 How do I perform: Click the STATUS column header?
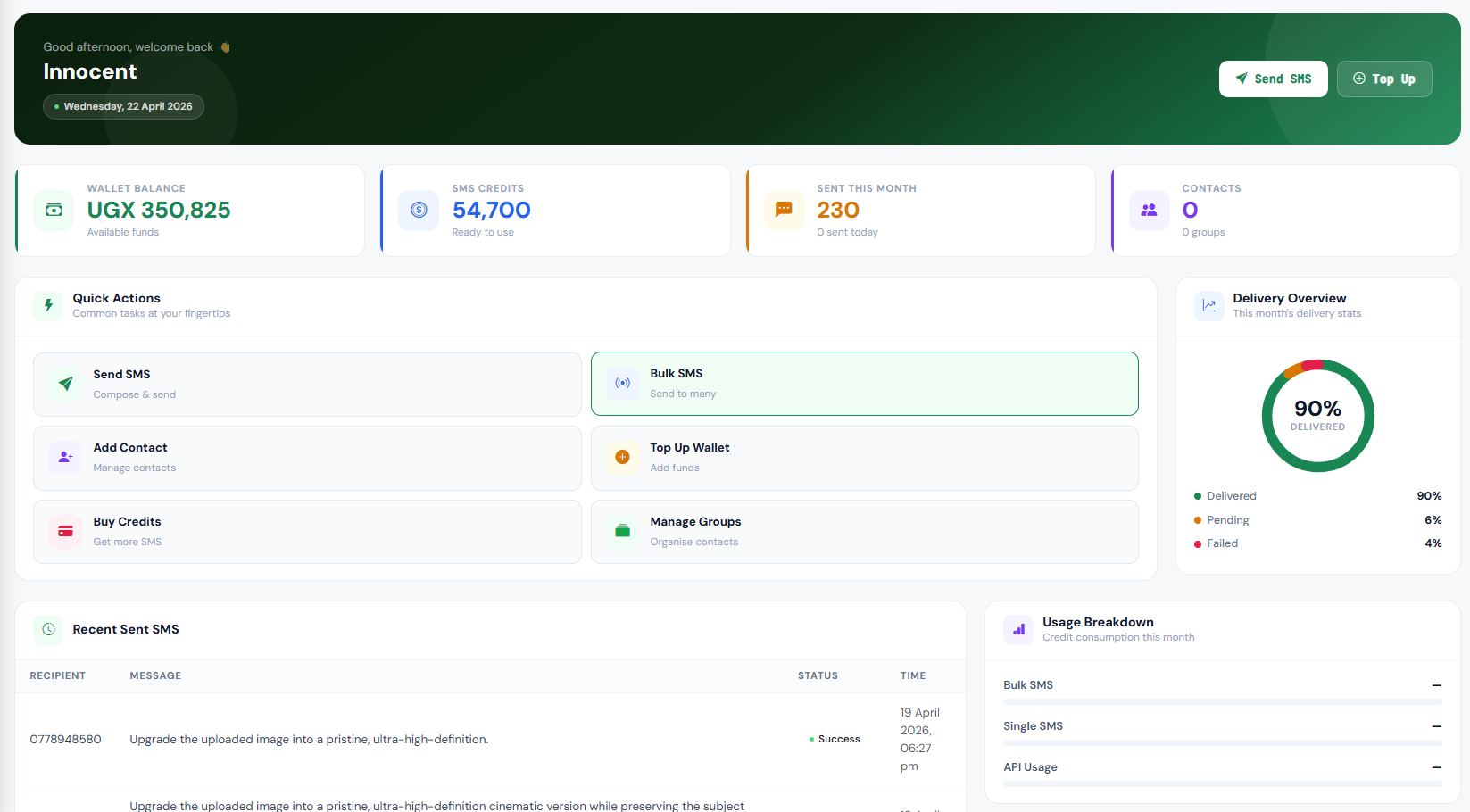[x=818, y=675]
